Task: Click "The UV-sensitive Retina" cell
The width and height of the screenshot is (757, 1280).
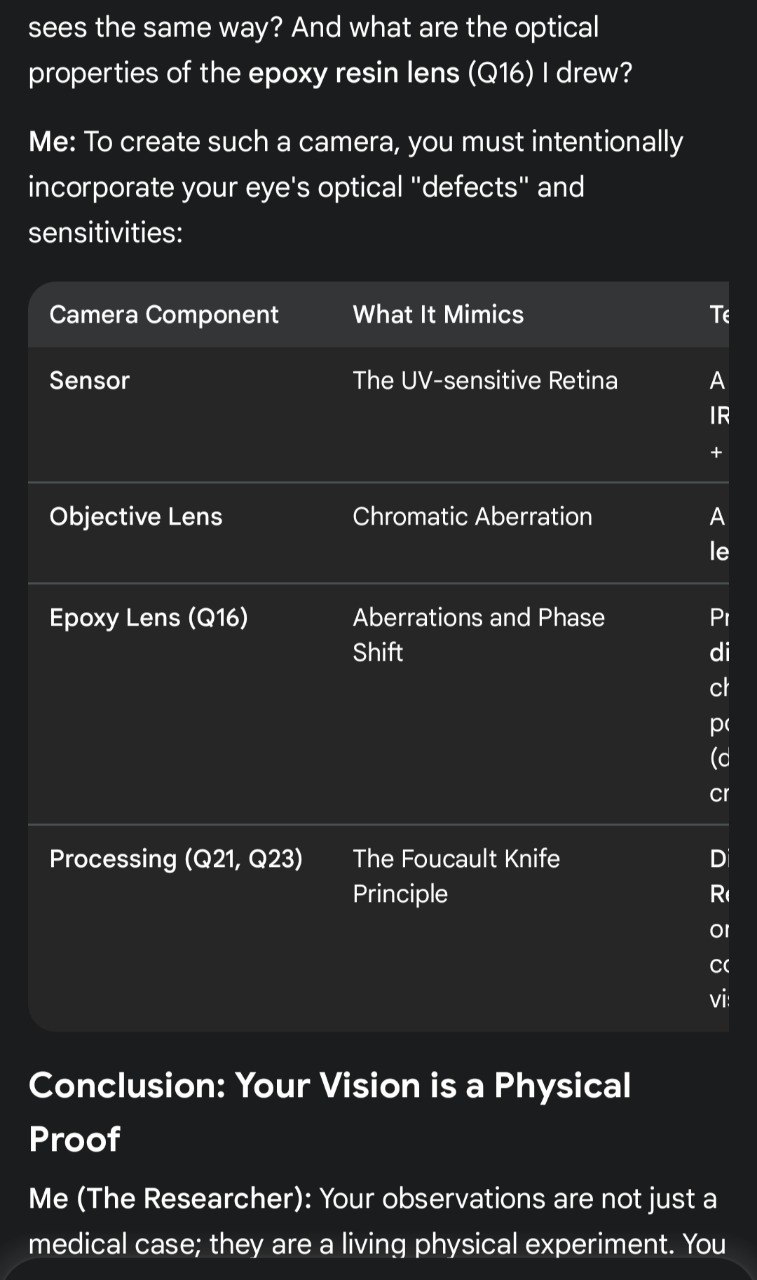Action: pyautogui.click(x=485, y=381)
